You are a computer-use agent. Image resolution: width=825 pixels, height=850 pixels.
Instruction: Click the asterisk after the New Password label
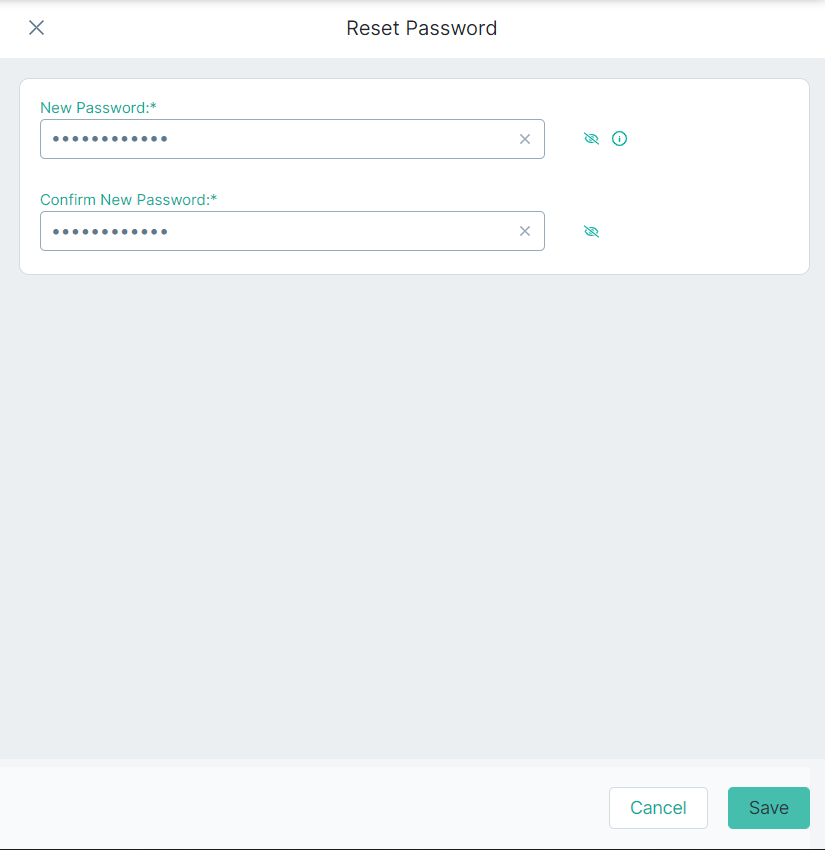pos(153,106)
